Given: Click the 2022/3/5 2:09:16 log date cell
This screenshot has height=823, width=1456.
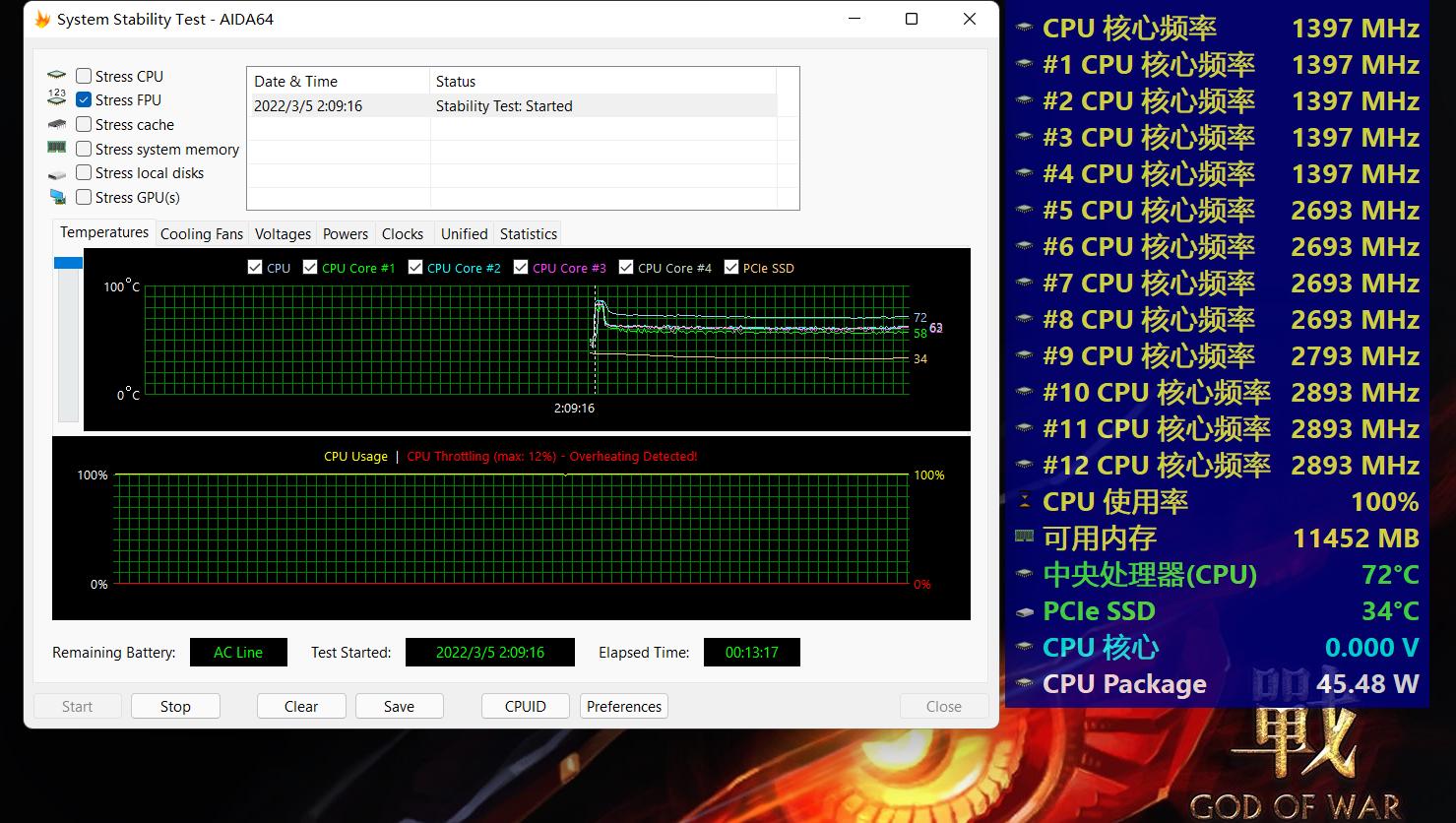Looking at the screenshot, I should (x=308, y=105).
